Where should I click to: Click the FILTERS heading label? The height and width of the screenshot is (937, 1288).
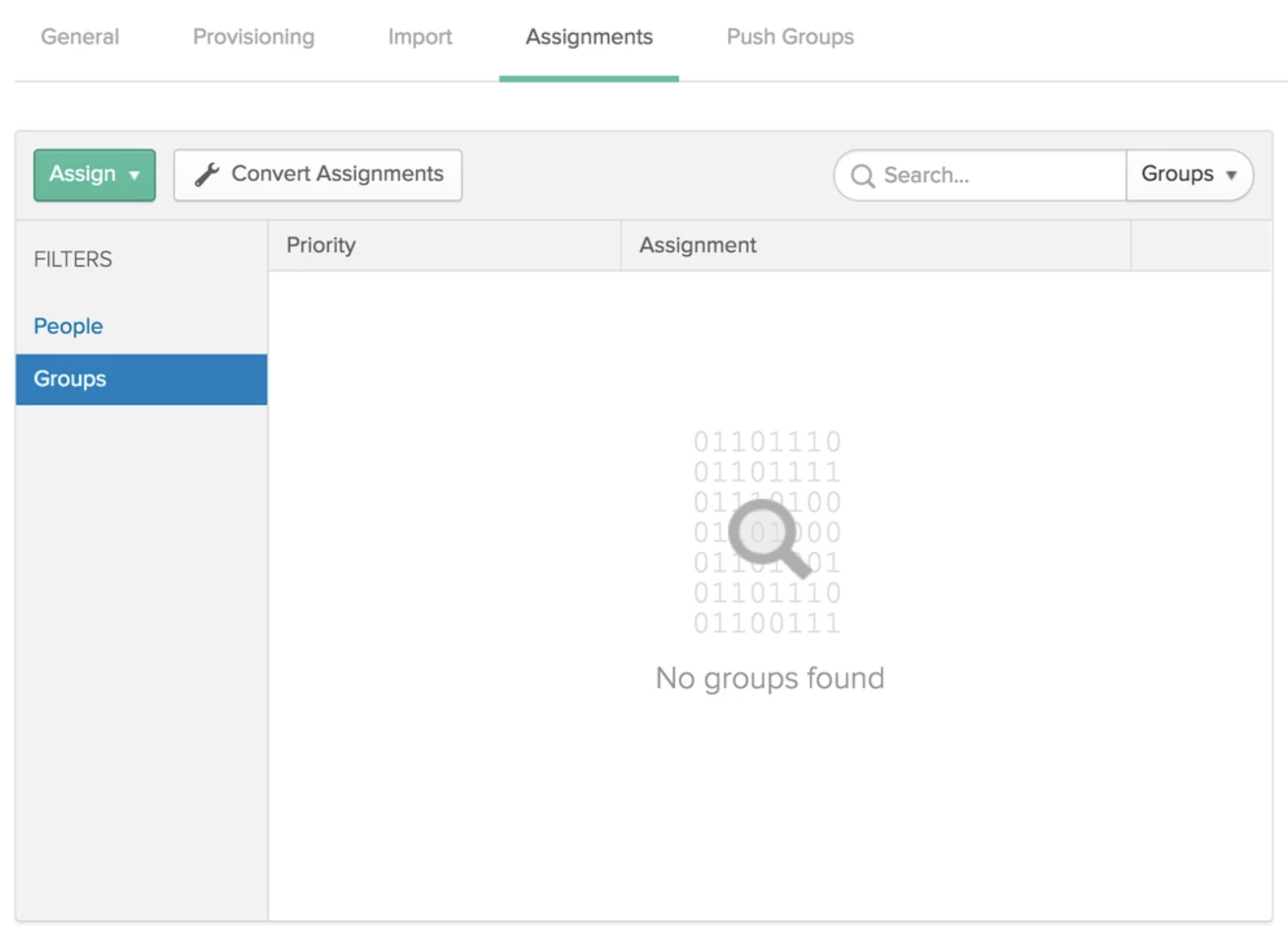pyautogui.click(x=73, y=259)
